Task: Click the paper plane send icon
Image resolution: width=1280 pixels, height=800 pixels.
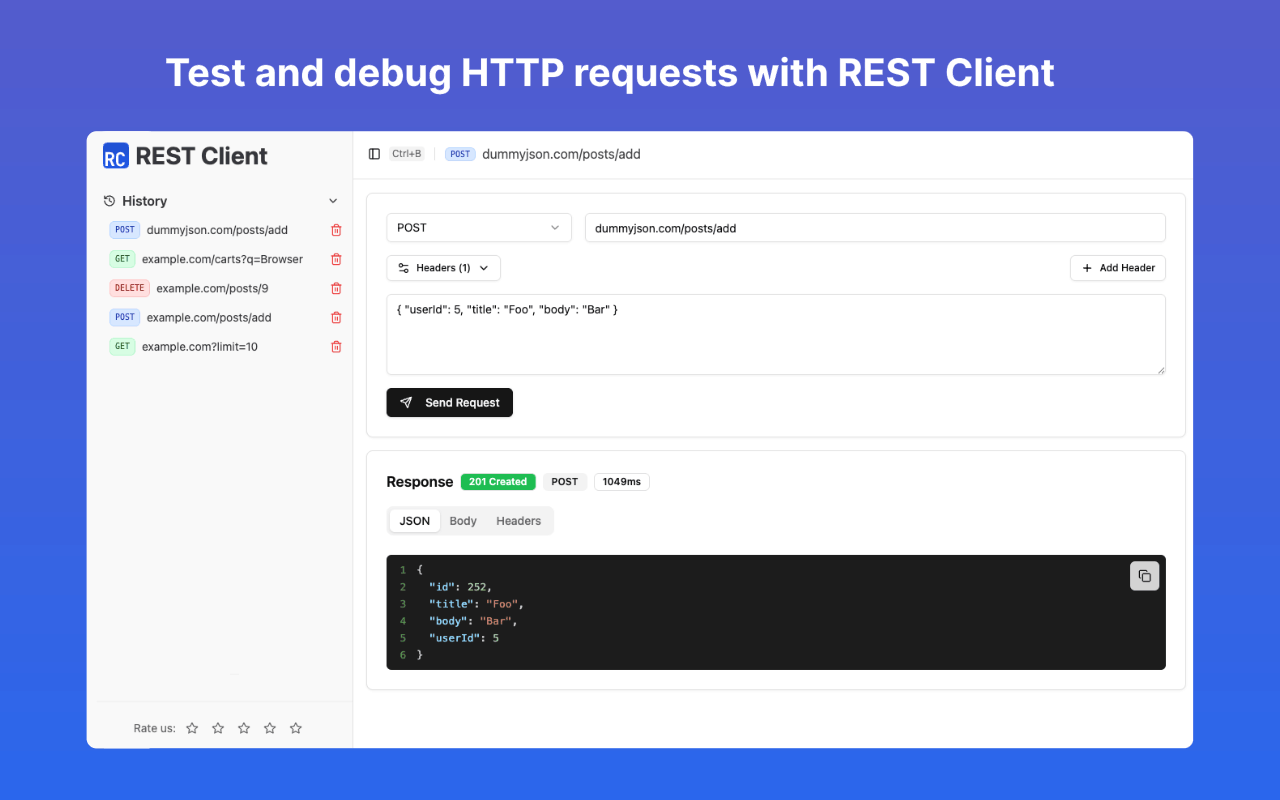Action: tap(406, 402)
